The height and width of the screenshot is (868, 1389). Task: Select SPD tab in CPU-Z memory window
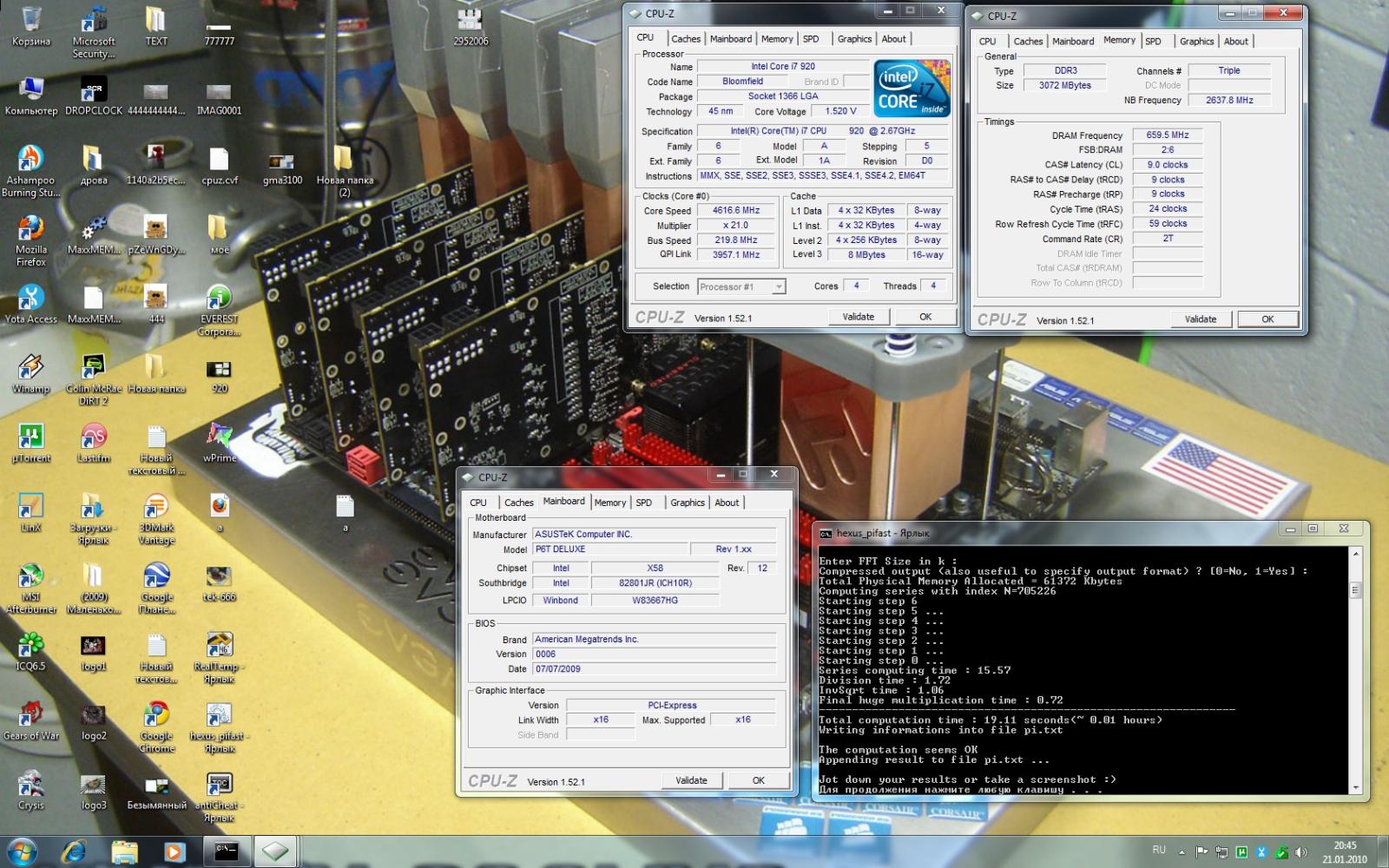[x=1153, y=42]
